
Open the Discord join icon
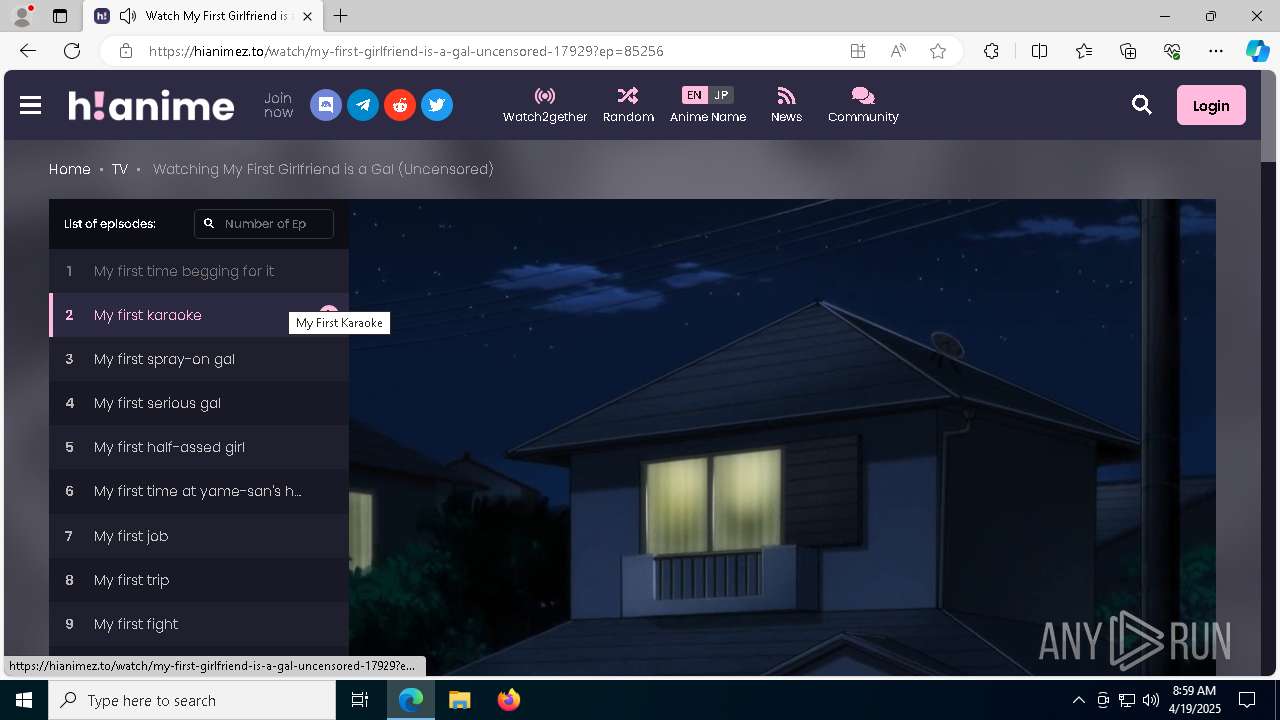click(x=326, y=105)
